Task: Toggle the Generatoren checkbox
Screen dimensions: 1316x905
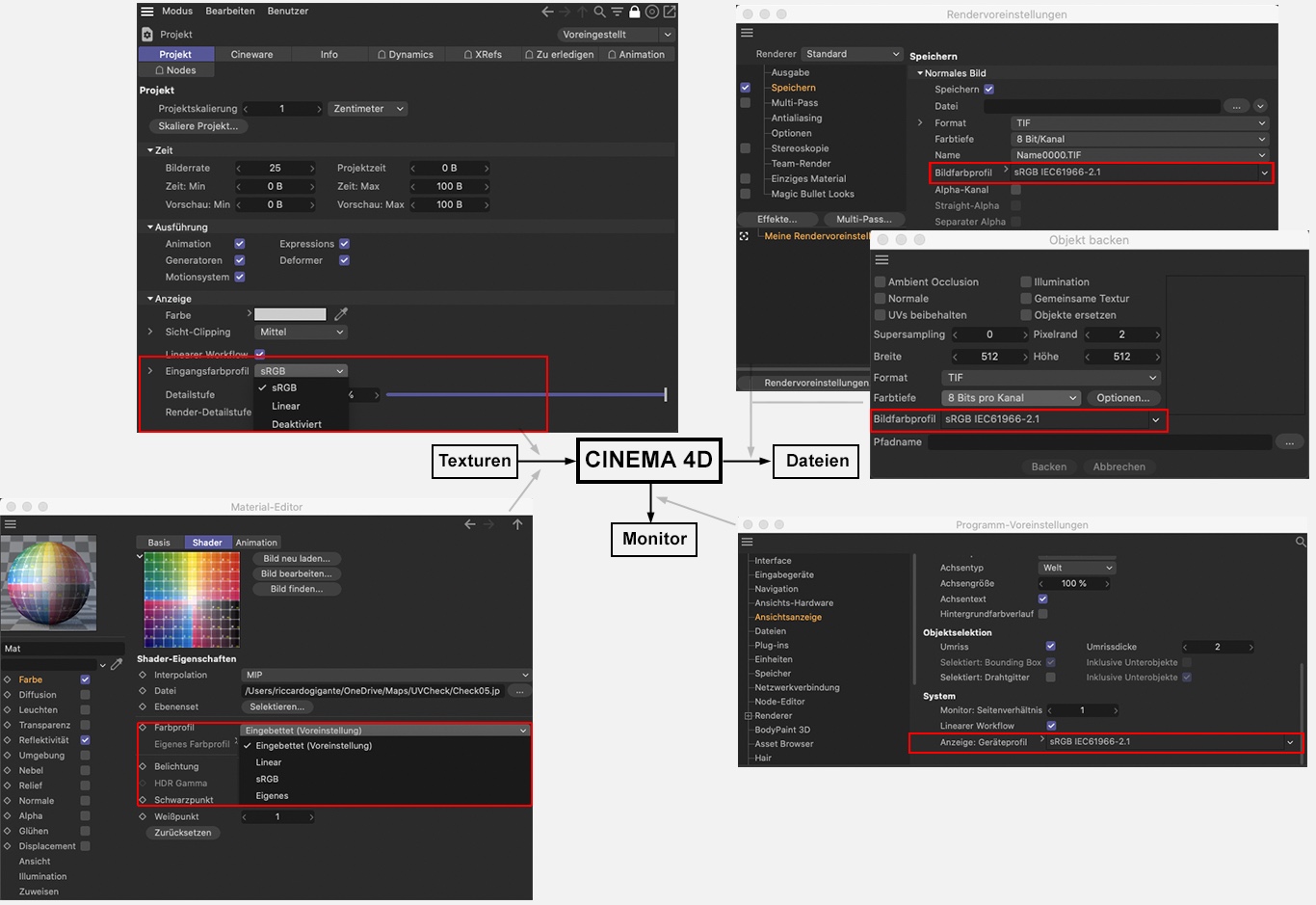Action: click(x=240, y=260)
